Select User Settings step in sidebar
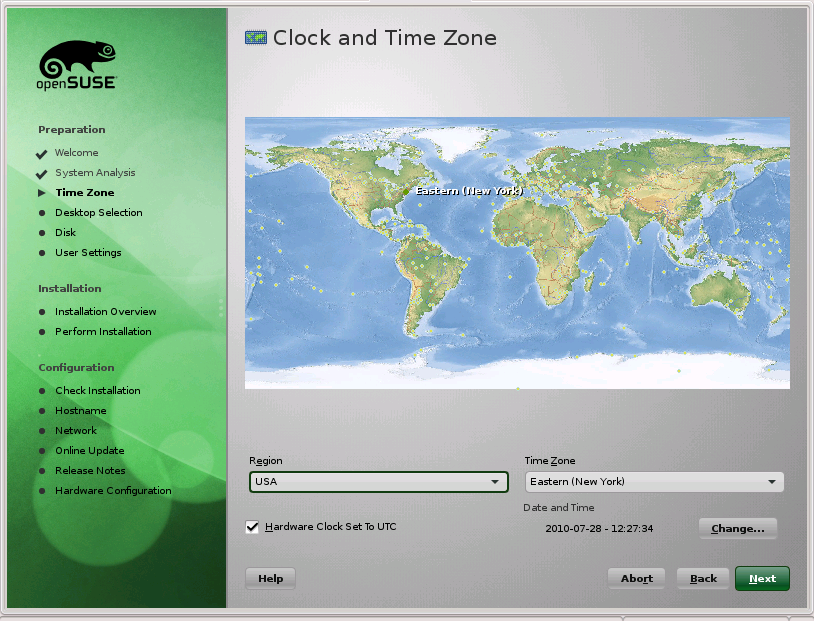This screenshot has width=814, height=621. click(x=88, y=253)
